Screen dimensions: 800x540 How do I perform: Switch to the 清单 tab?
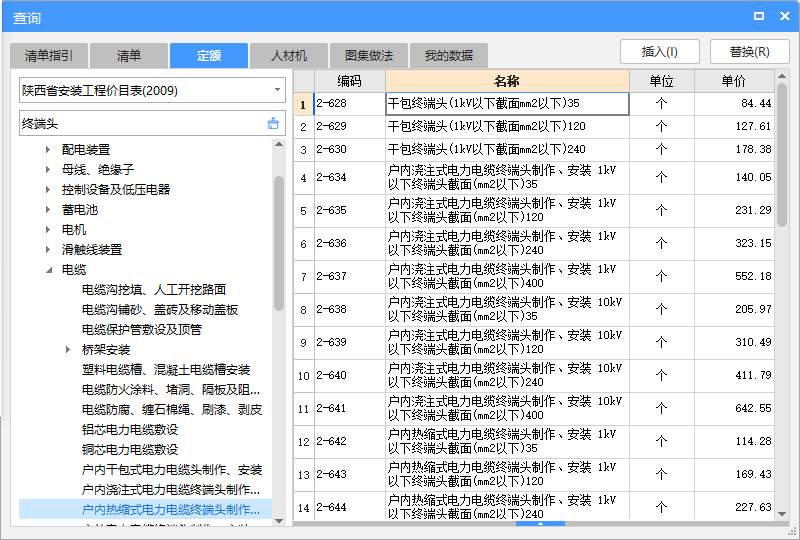129,56
